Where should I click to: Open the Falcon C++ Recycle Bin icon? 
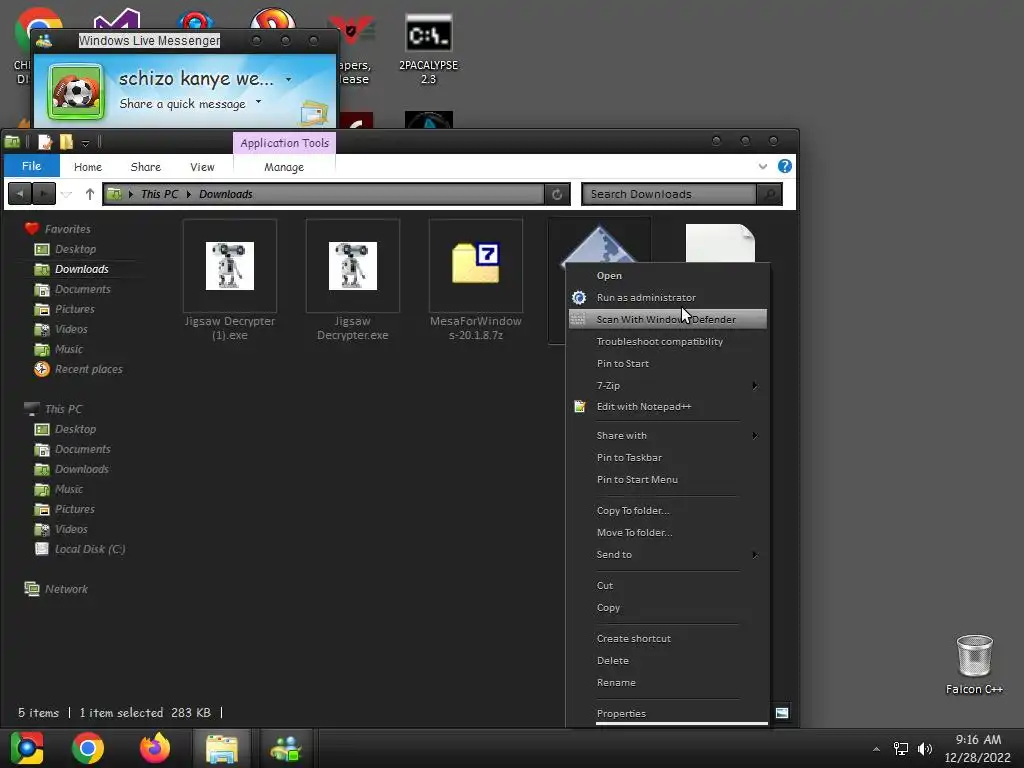tap(974, 665)
